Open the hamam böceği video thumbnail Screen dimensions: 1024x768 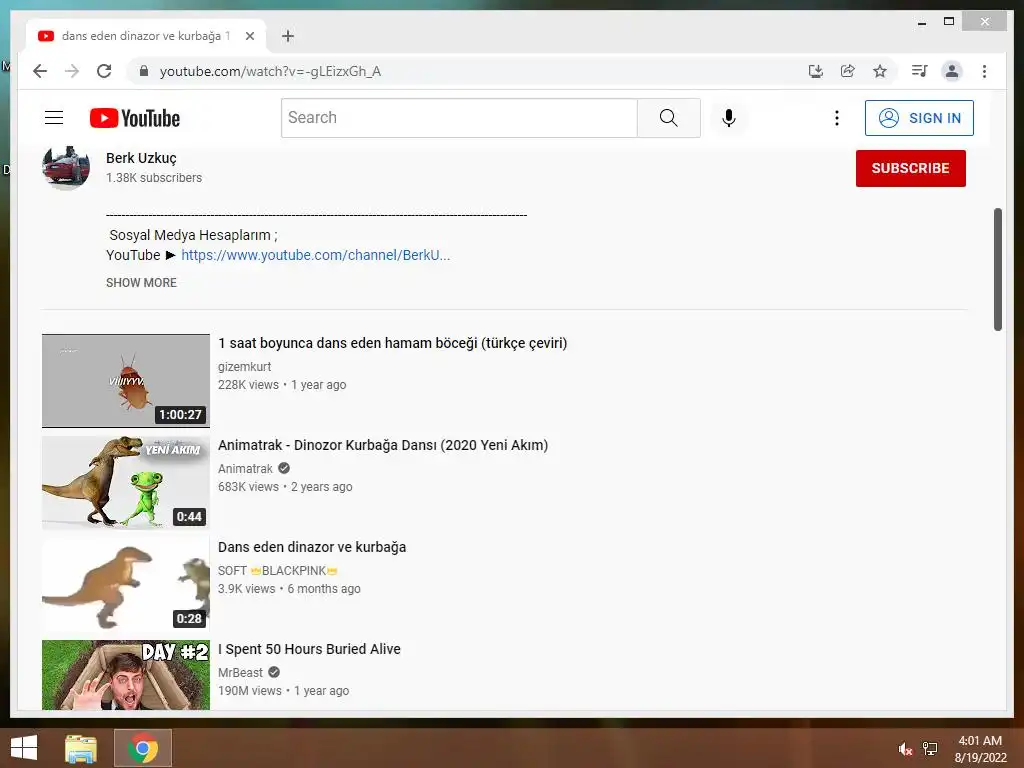click(126, 381)
